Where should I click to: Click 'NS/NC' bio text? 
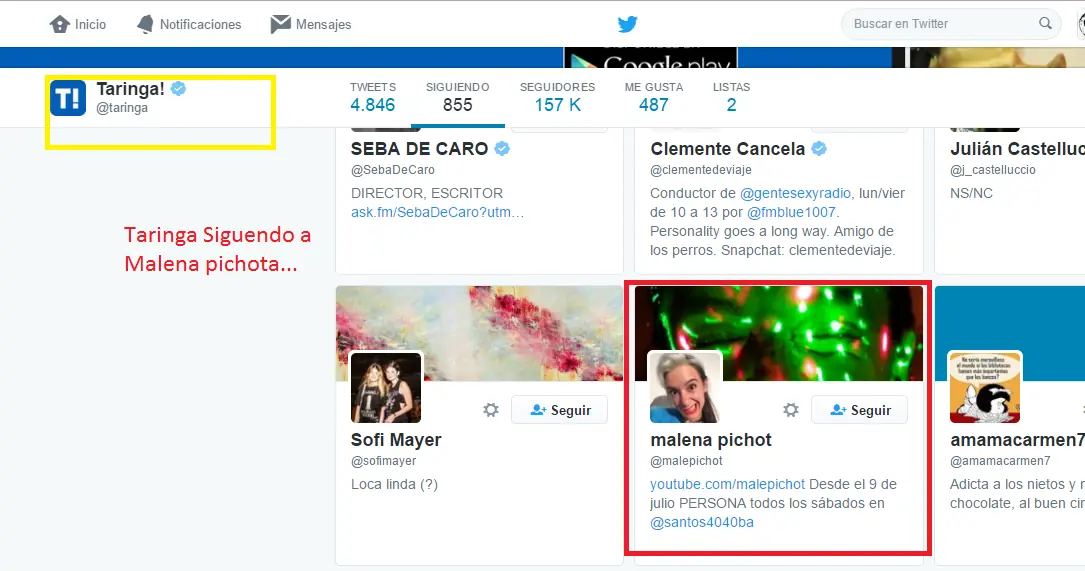(x=971, y=193)
